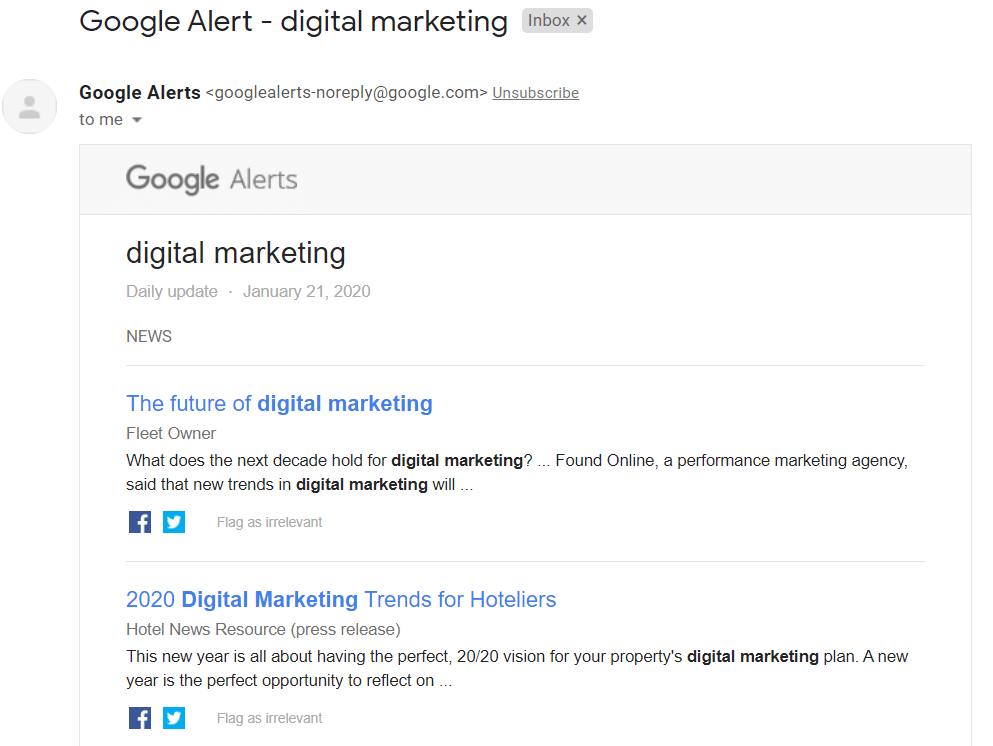Flag the Hoteliers article as irrelevant

(269, 717)
